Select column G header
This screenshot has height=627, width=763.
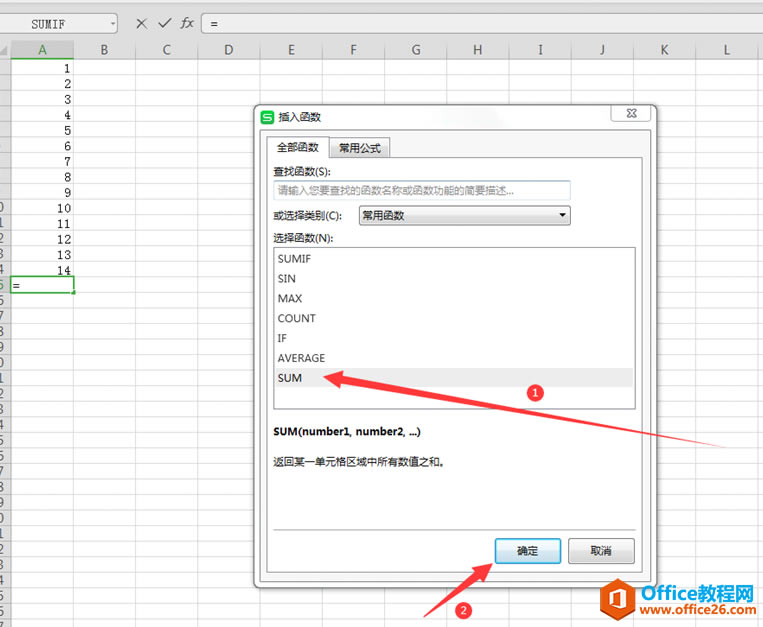click(416, 50)
